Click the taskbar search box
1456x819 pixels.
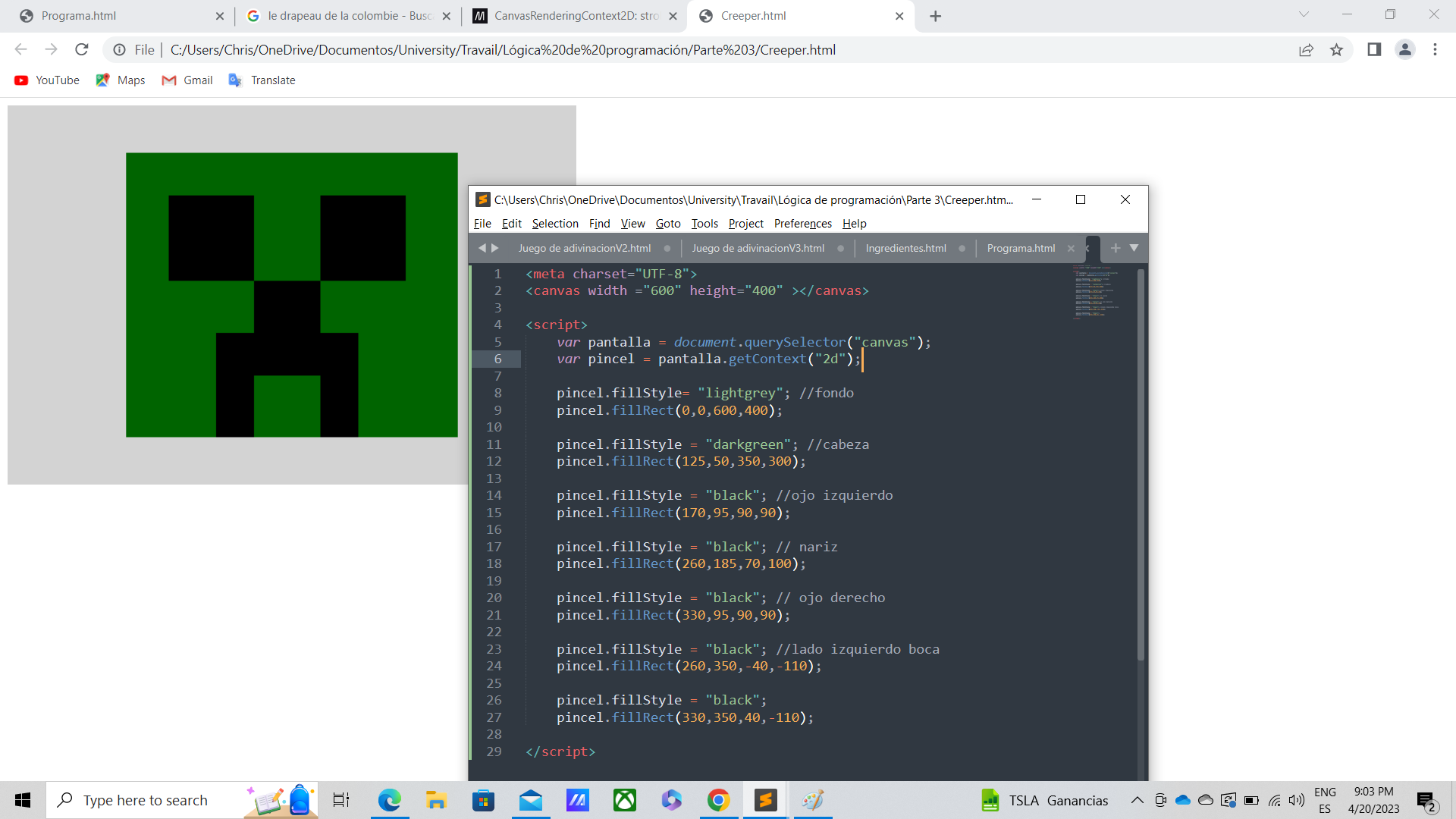[182, 800]
